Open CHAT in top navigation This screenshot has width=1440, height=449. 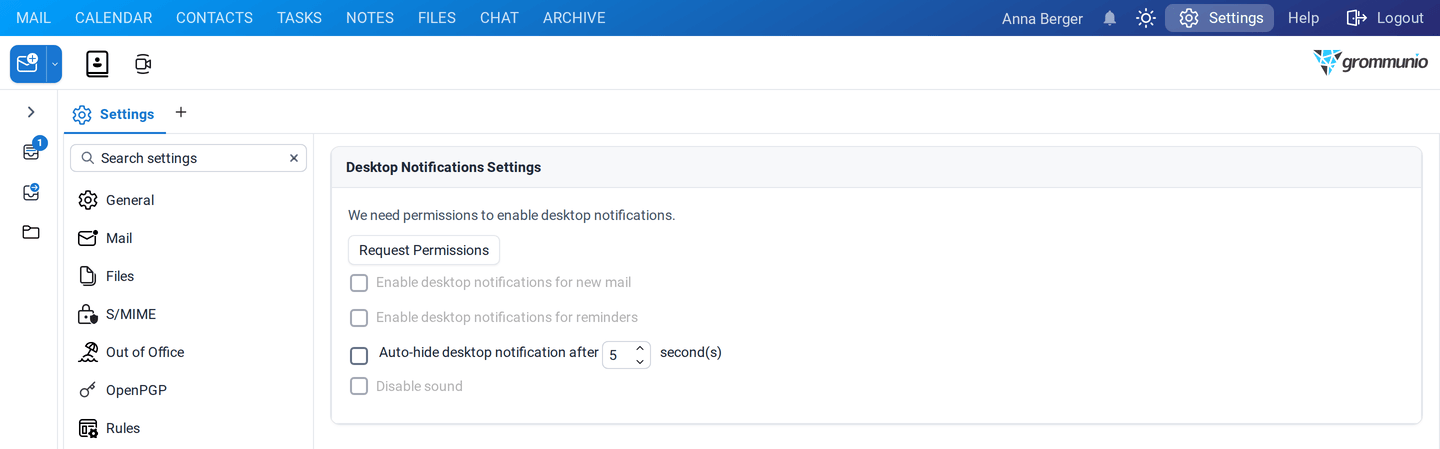499,18
